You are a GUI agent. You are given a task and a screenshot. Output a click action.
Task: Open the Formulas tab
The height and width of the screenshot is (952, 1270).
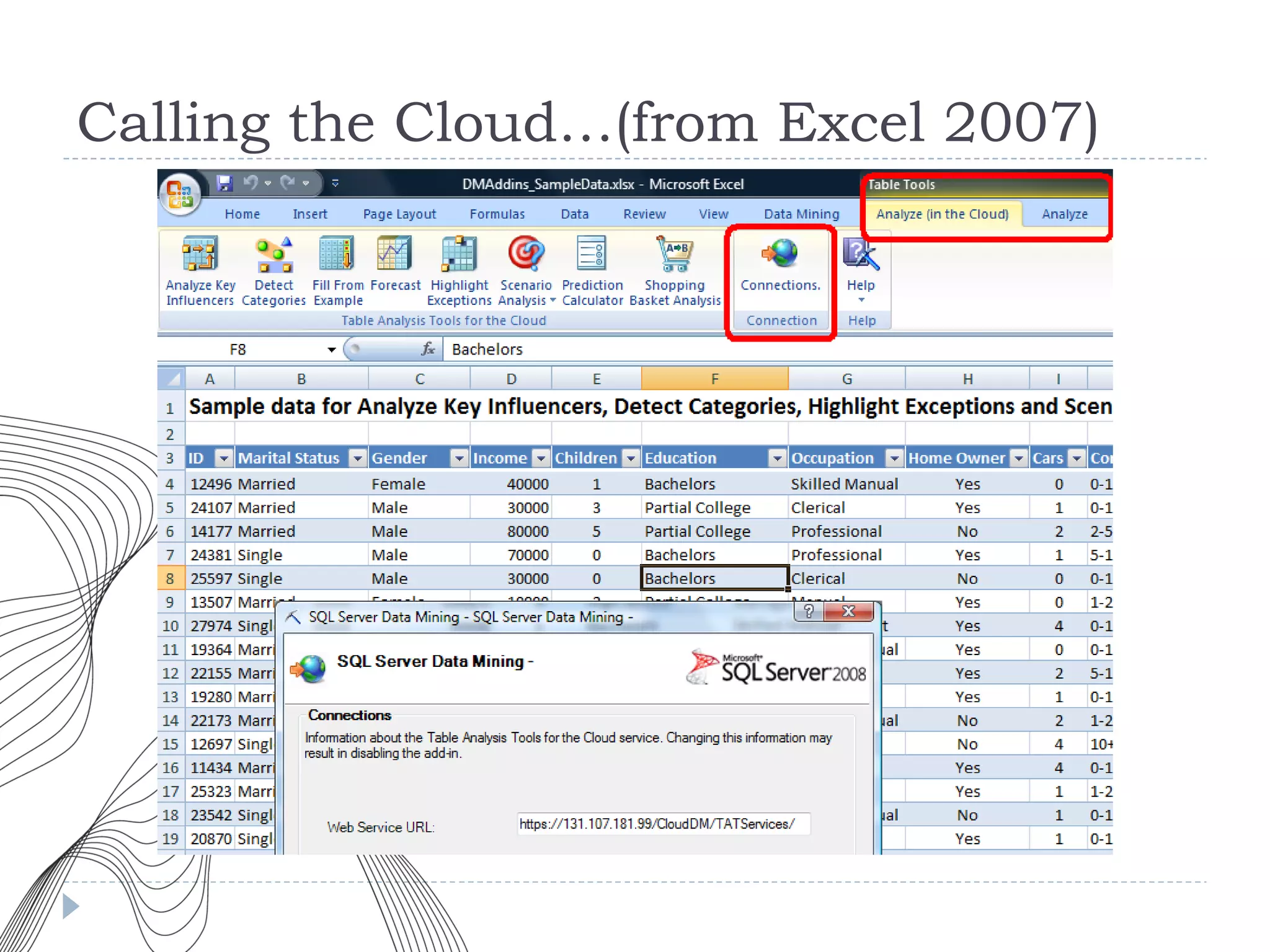[497, 214]
